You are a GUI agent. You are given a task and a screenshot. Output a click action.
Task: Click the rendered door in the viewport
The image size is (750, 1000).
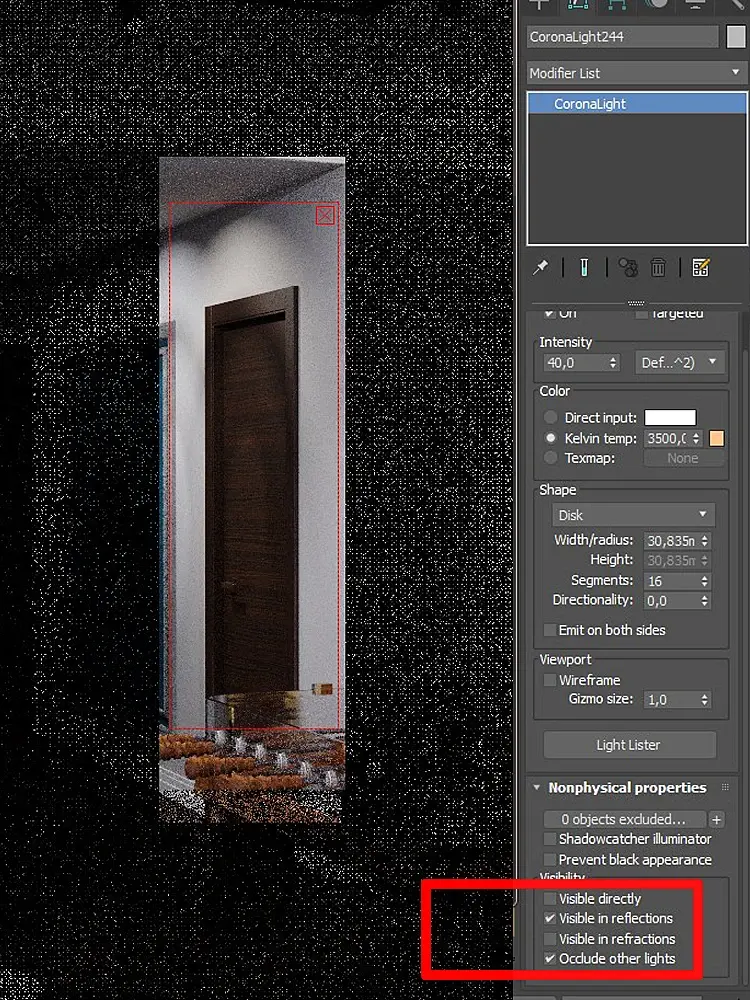[253, 491]
